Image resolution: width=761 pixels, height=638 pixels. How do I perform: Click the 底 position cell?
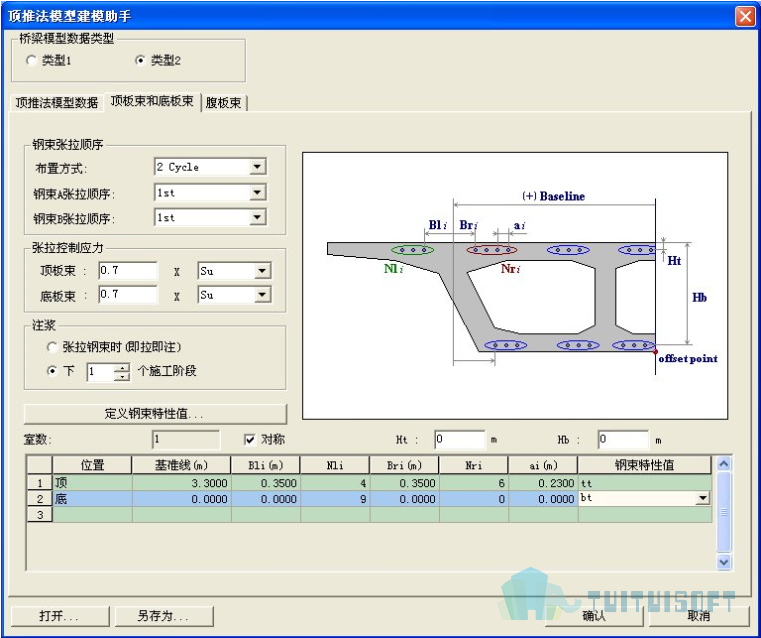(92, 499)
